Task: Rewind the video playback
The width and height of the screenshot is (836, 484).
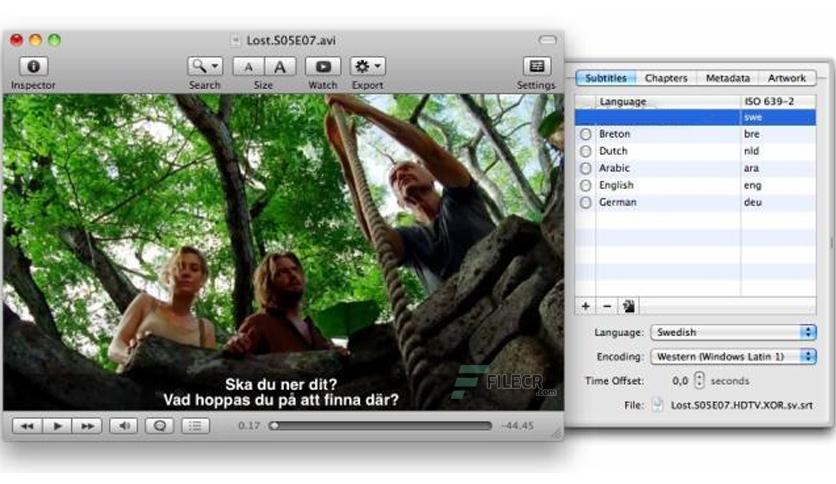Action: 27,425
